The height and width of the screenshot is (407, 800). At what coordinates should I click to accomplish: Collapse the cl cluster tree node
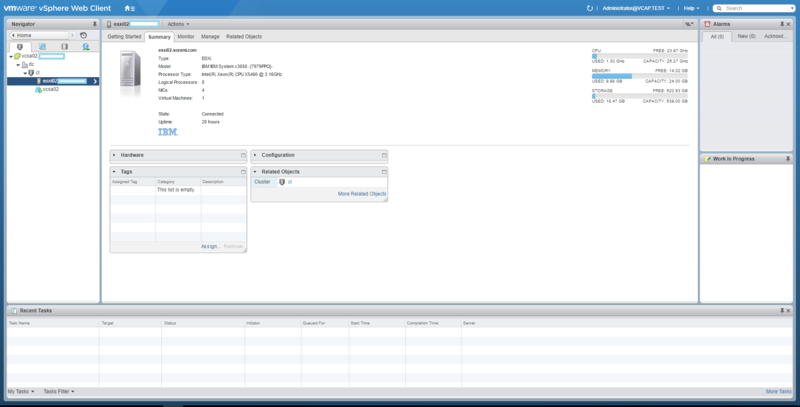point(25,73)
